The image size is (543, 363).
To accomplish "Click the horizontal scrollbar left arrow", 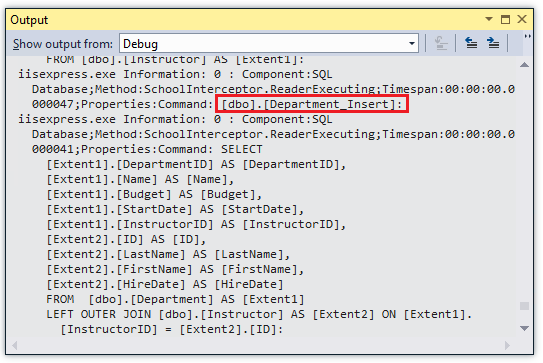I will pyautogui.click(x=15, y=345).
